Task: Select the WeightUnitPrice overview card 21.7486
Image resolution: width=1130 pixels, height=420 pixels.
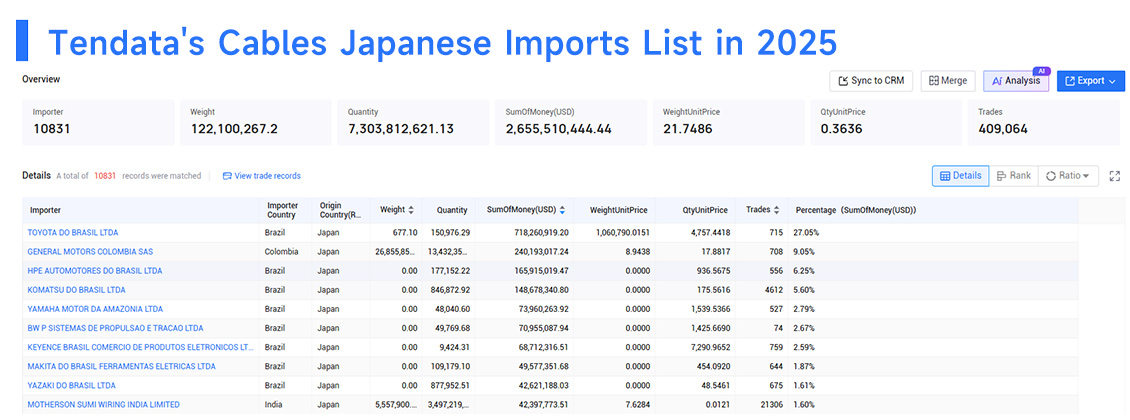Action: point(729,122)
